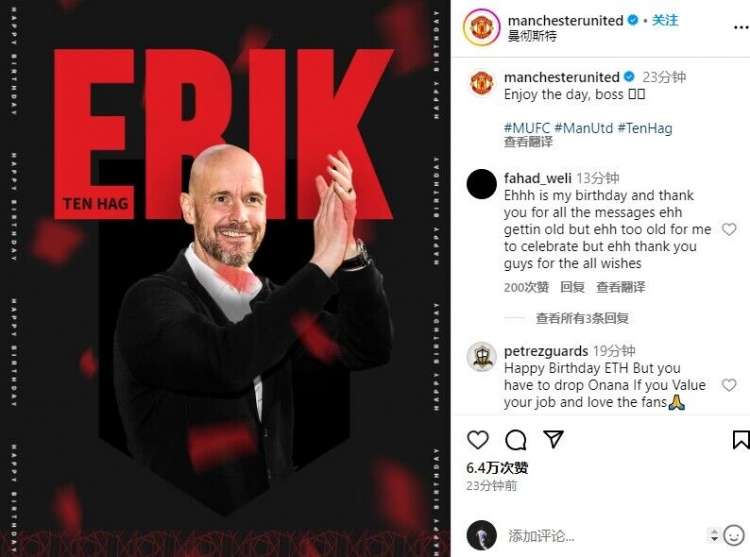Click the Erik ten Hag post image

point(225,278)
